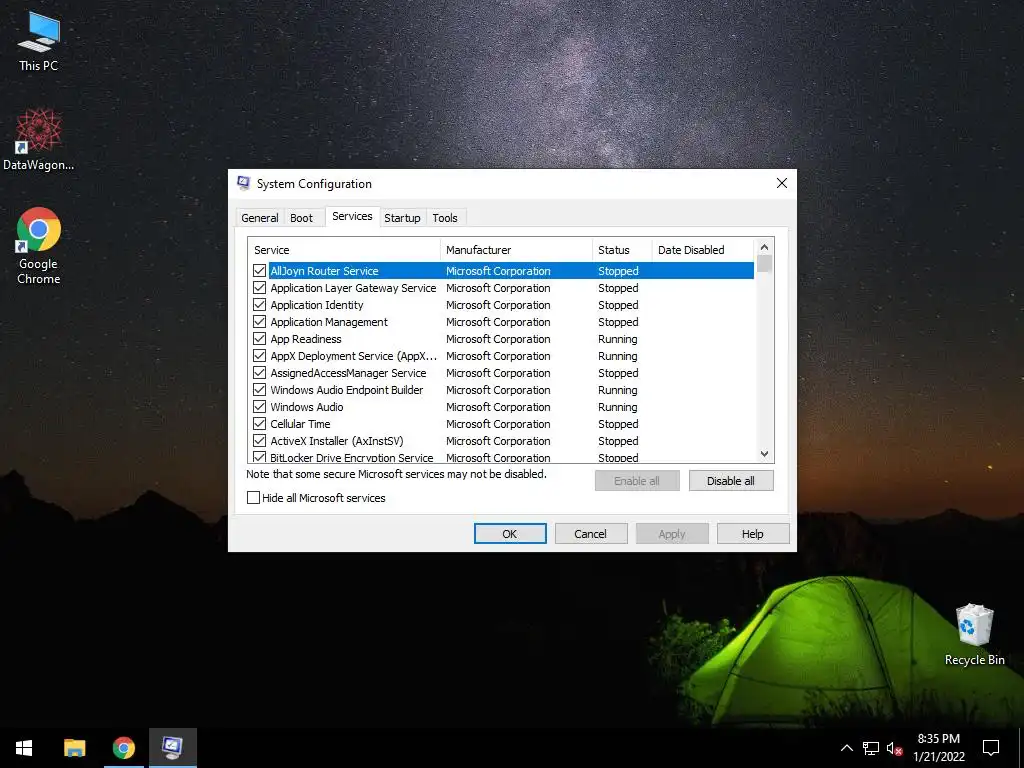
Task: Click the muted volume tray icon
Action: pos(894,748)
